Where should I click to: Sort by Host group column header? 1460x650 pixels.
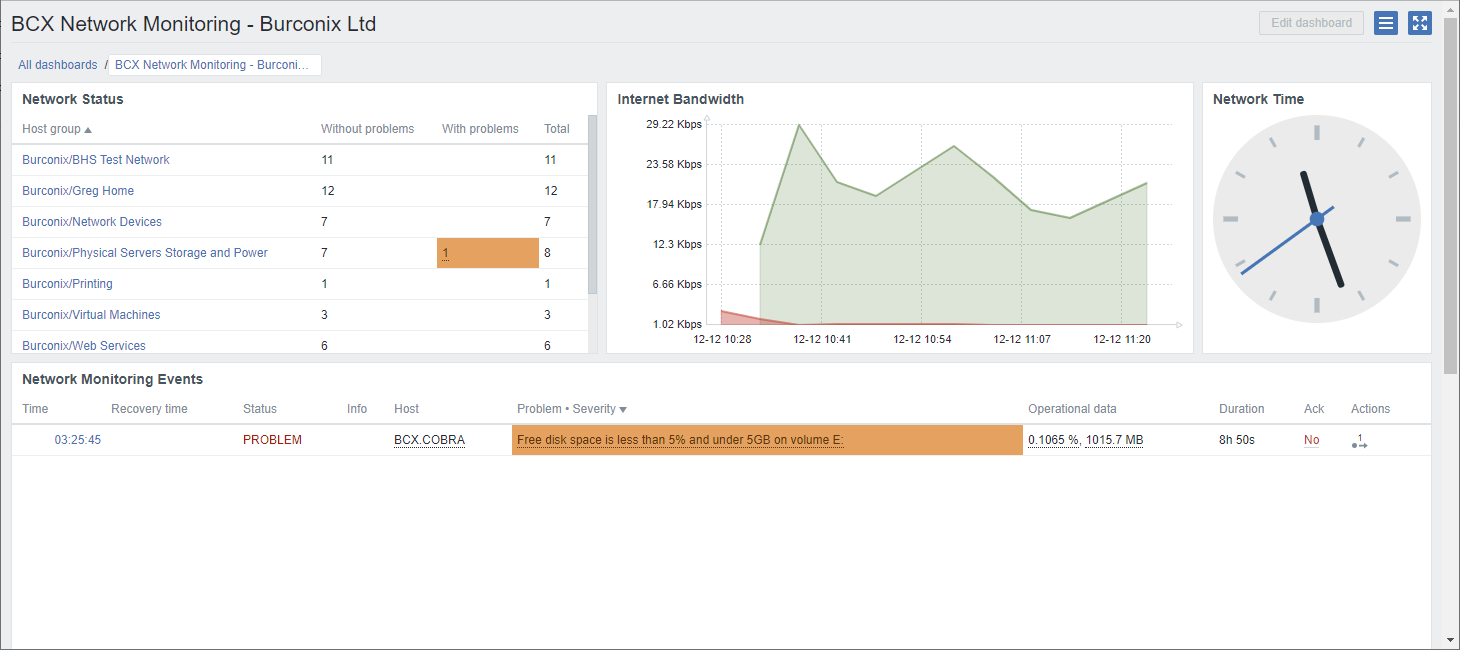coord(57,129)
